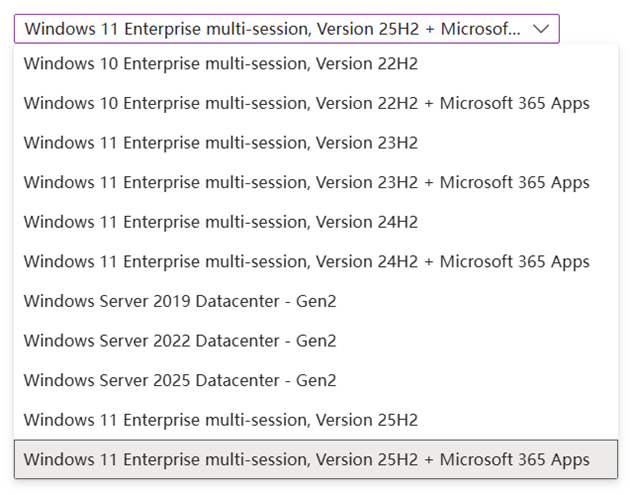Viewport: 630px width, 495px height.
Task: Click highlighted Windows 11 25H2 + Microsoft 365 option
Action: click(x=306, y=460)
